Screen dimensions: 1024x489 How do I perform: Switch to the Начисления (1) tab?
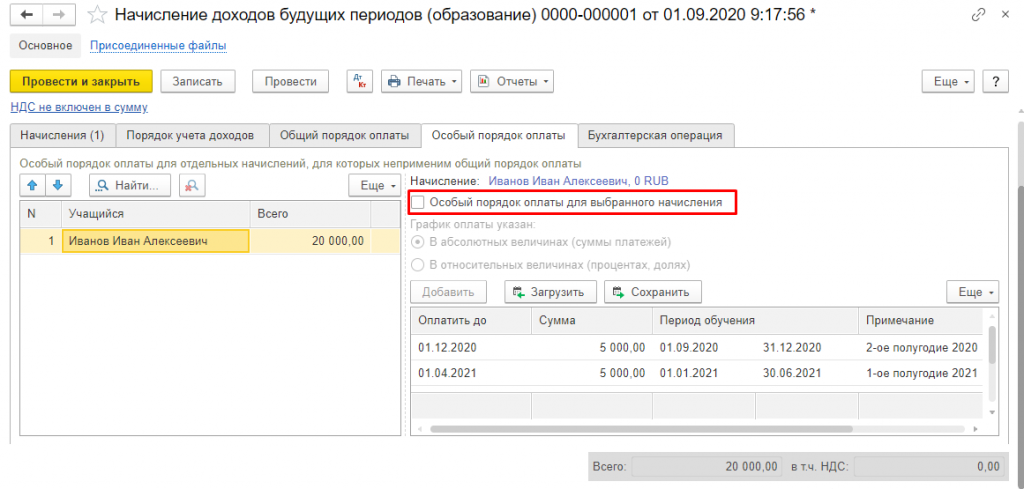[62, 135]
